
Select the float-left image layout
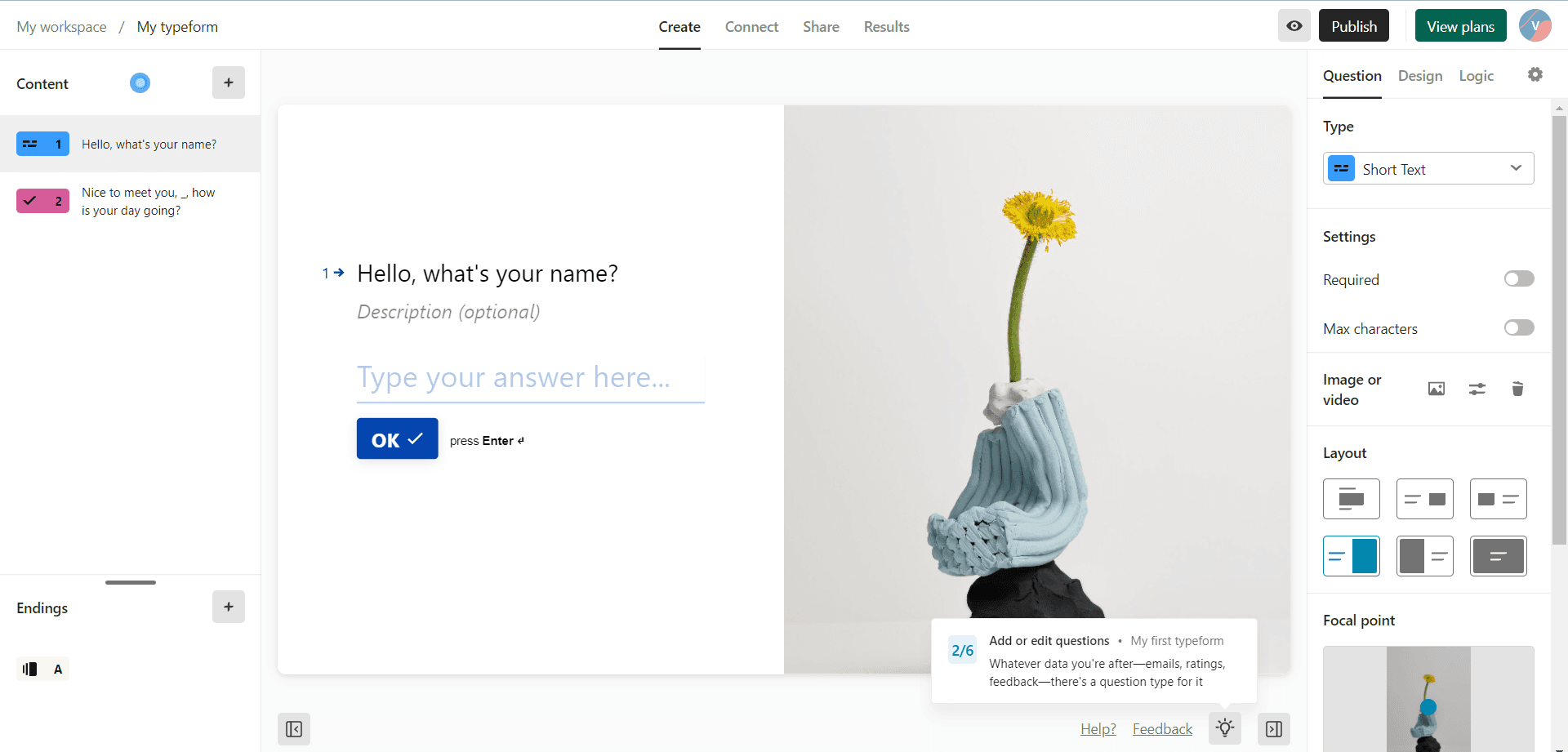[x=1499, y=499]
